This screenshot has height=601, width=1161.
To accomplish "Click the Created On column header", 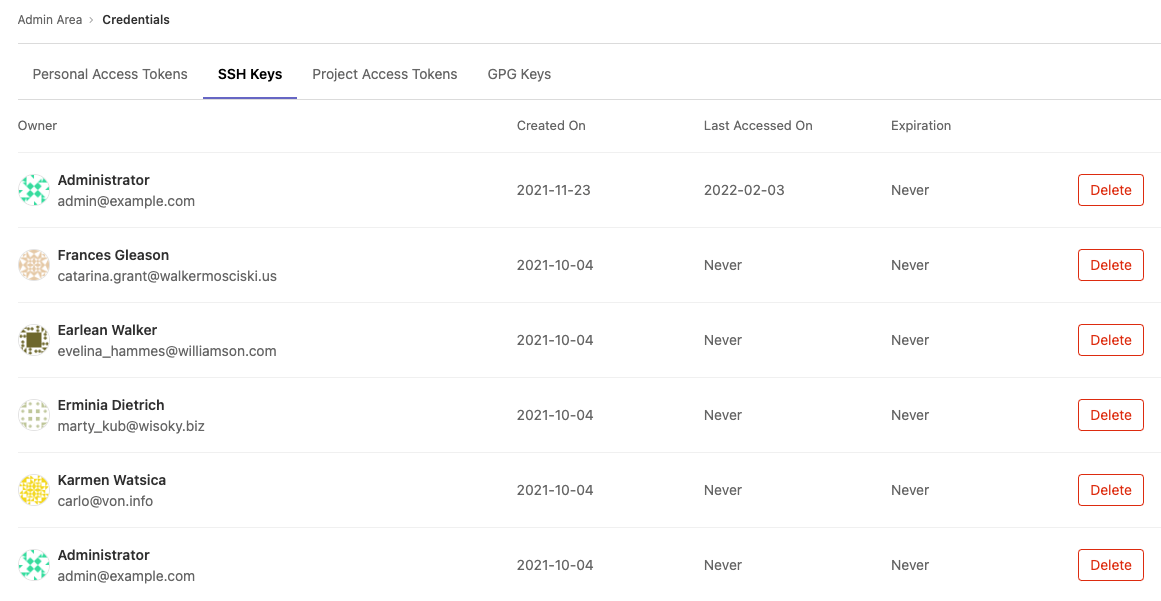I will coord(551,126).
